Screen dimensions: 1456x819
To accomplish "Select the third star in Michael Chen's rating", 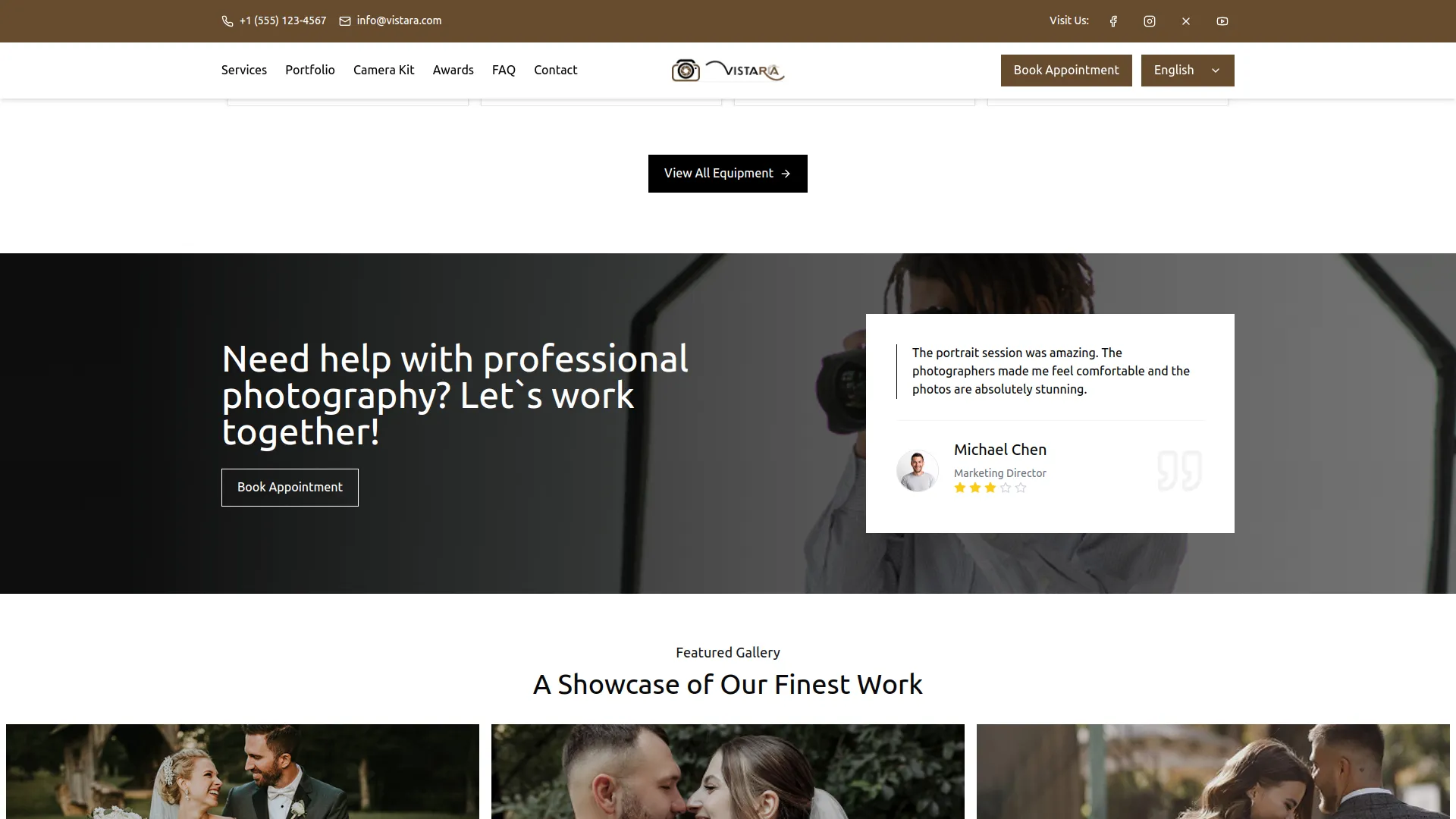I will (990, 488).
